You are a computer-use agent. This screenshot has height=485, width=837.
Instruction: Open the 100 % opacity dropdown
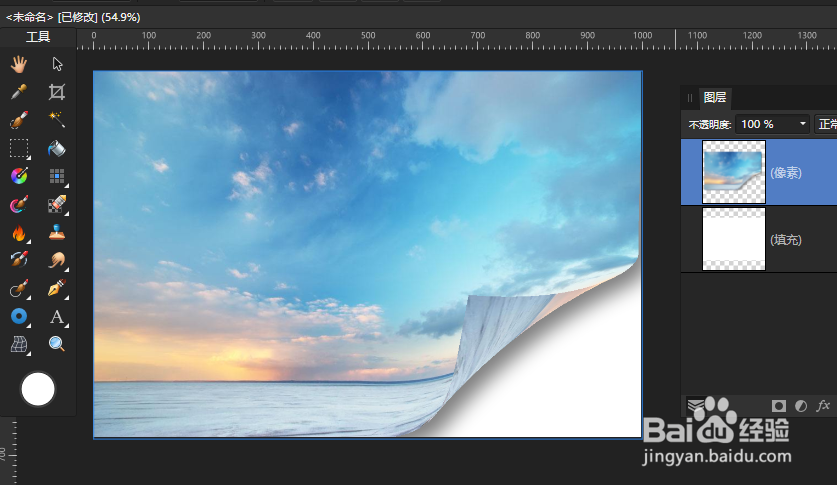pyautogui.click(x=772, y=124)
